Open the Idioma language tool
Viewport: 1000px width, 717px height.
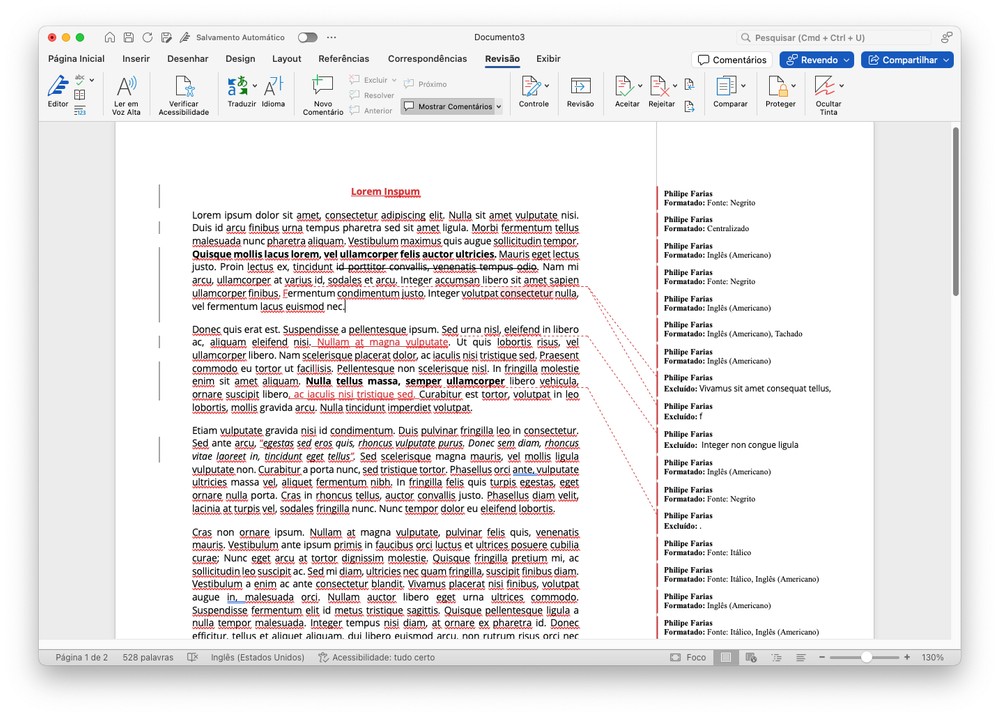(273, 89)
